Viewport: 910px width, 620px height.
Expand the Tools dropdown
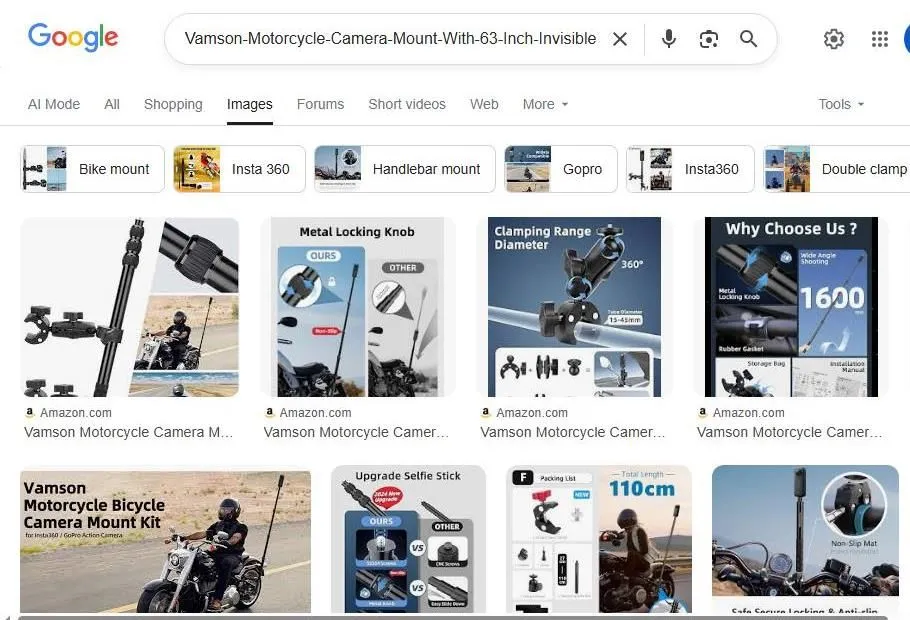coord(841,104)
